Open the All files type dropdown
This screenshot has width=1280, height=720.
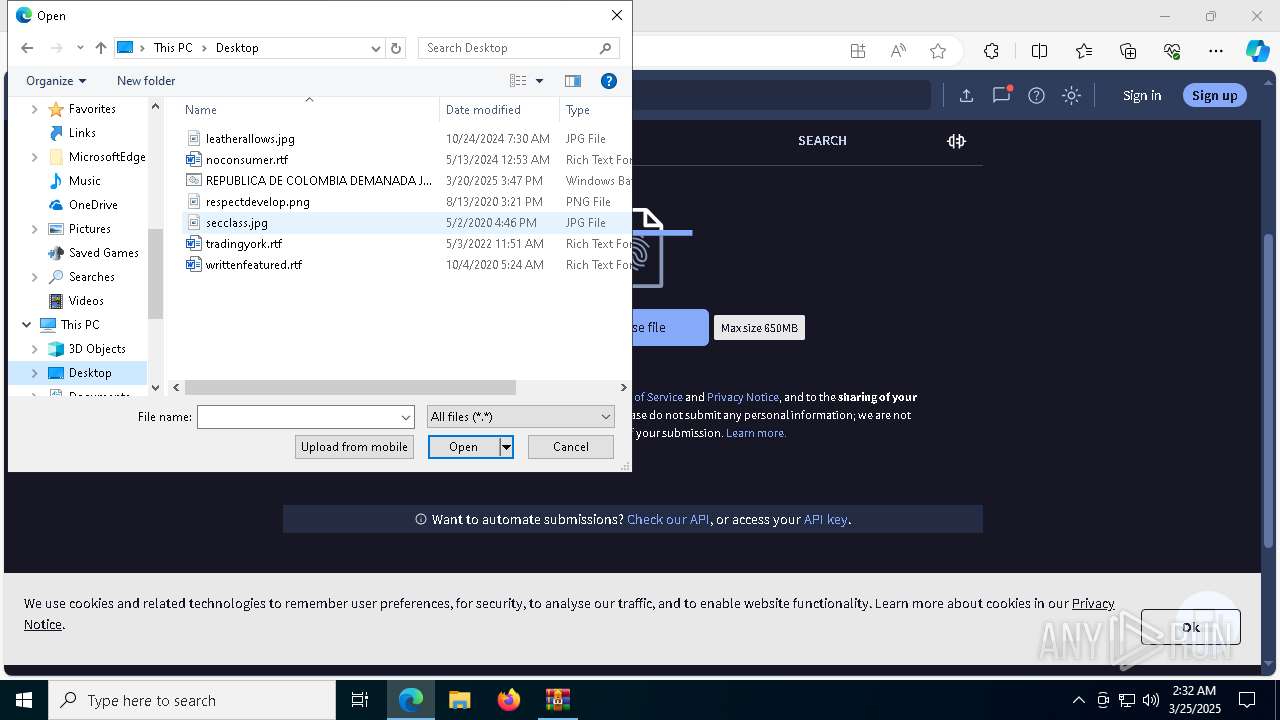520,417
